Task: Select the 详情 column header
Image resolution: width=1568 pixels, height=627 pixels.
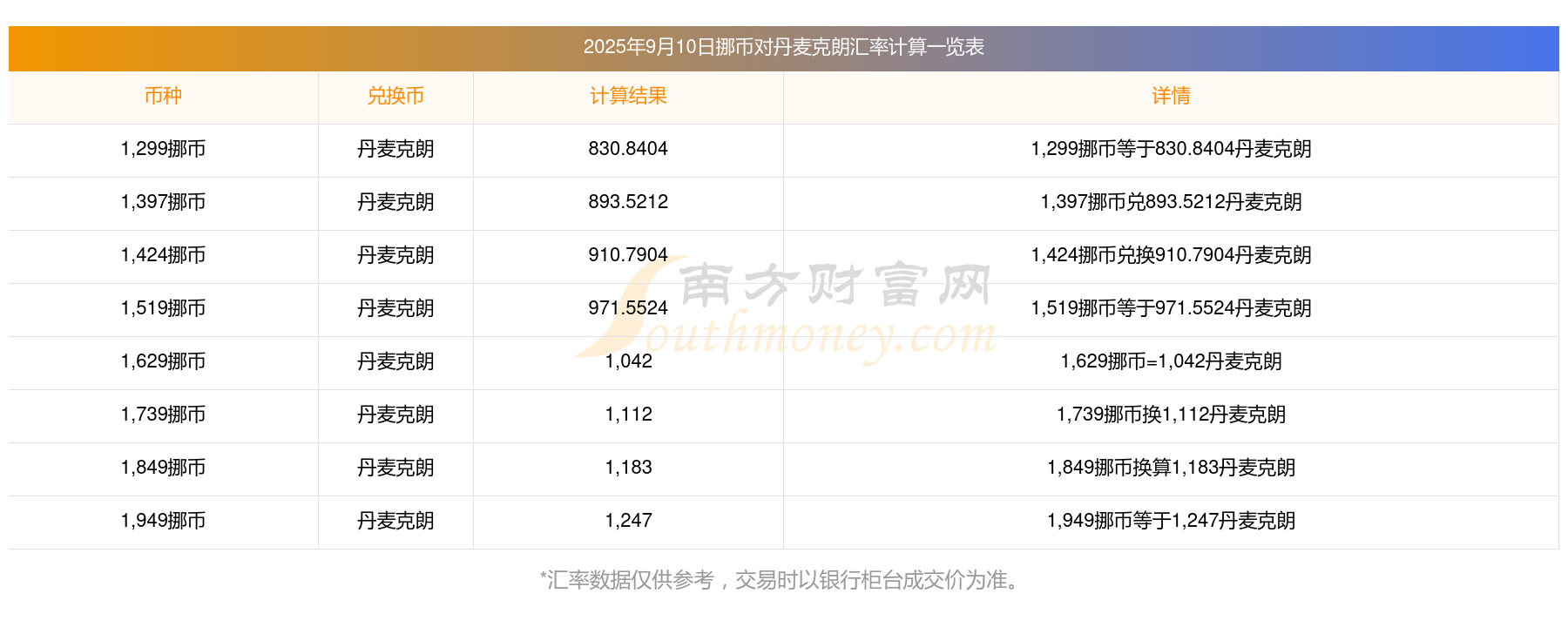Action: [x=1171, y=96]
